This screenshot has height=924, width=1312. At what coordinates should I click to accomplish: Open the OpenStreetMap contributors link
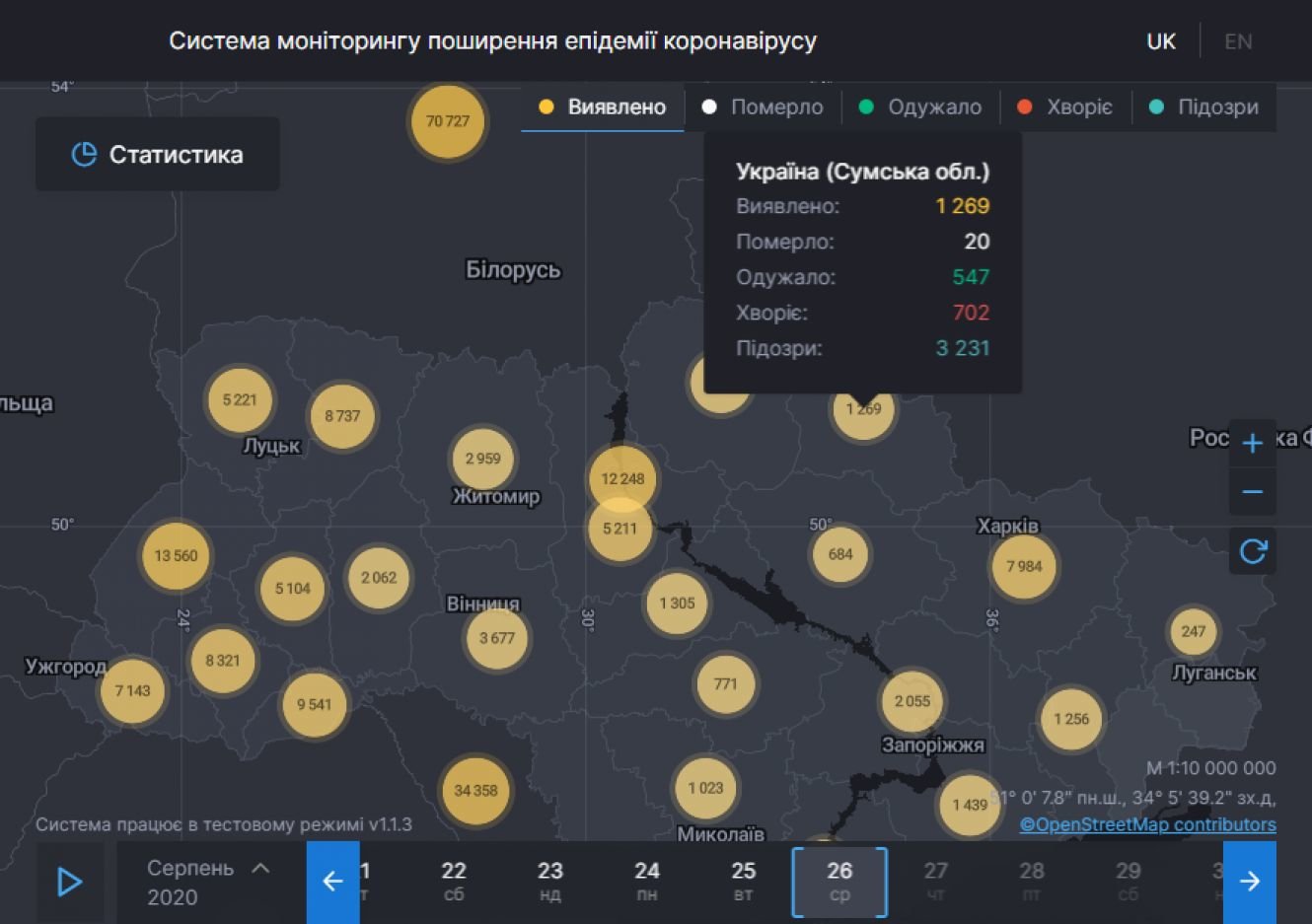pyautogui.click(x=1147, y=824)
